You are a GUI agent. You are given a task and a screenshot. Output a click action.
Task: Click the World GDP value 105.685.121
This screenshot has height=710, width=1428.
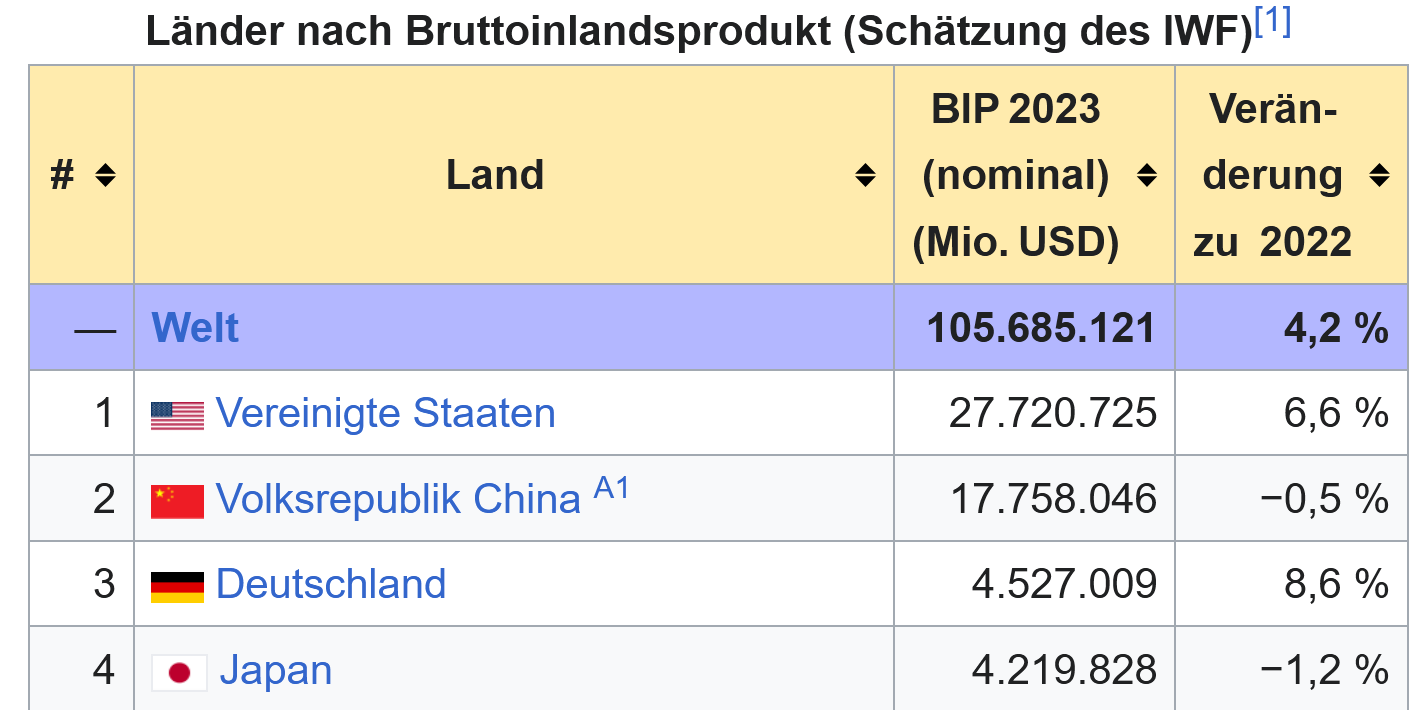[x=1041, y=328]
